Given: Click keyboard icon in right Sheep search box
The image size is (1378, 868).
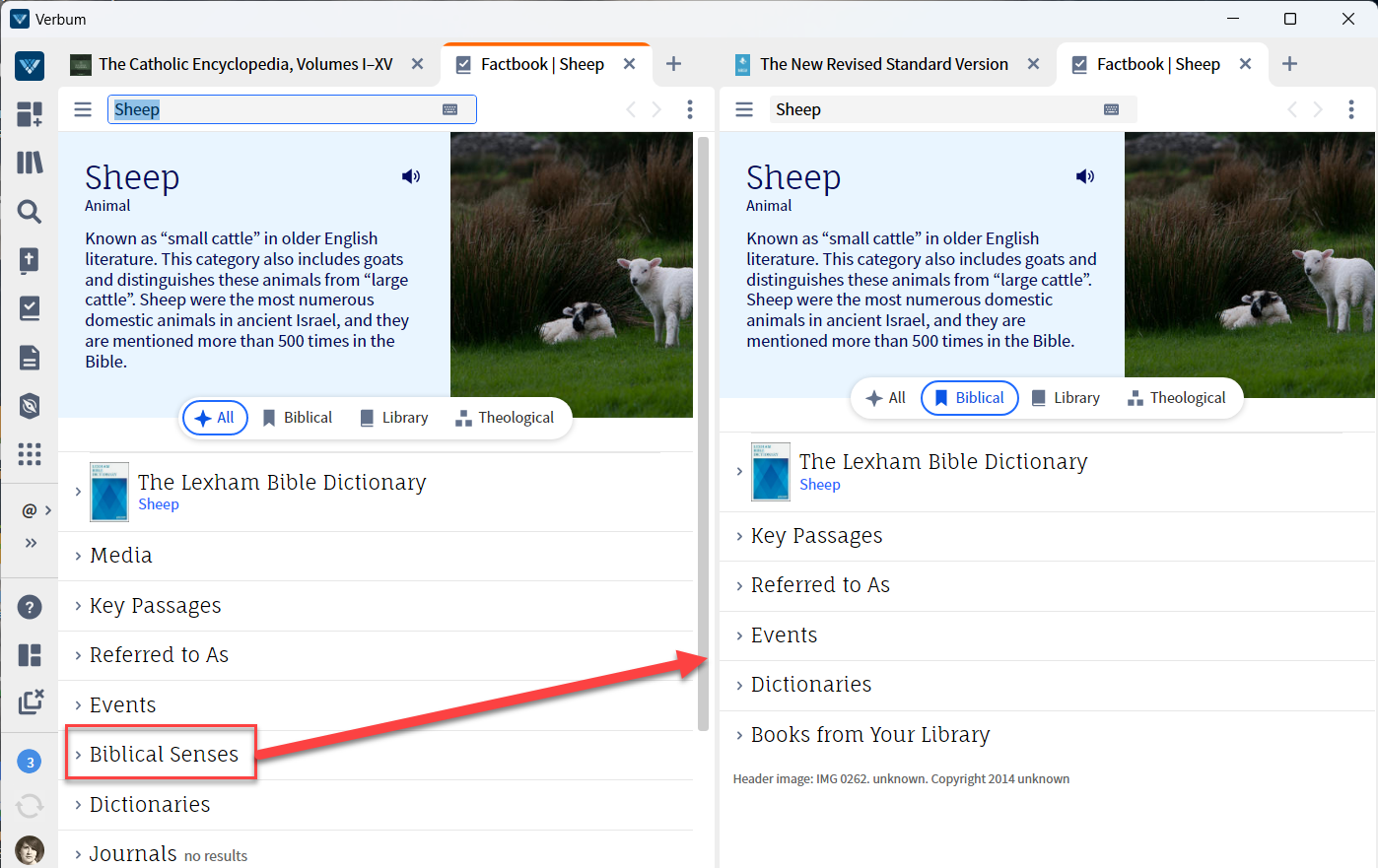Looking at the screenshot, I should pyautogui.click(x=1112, y=109).
